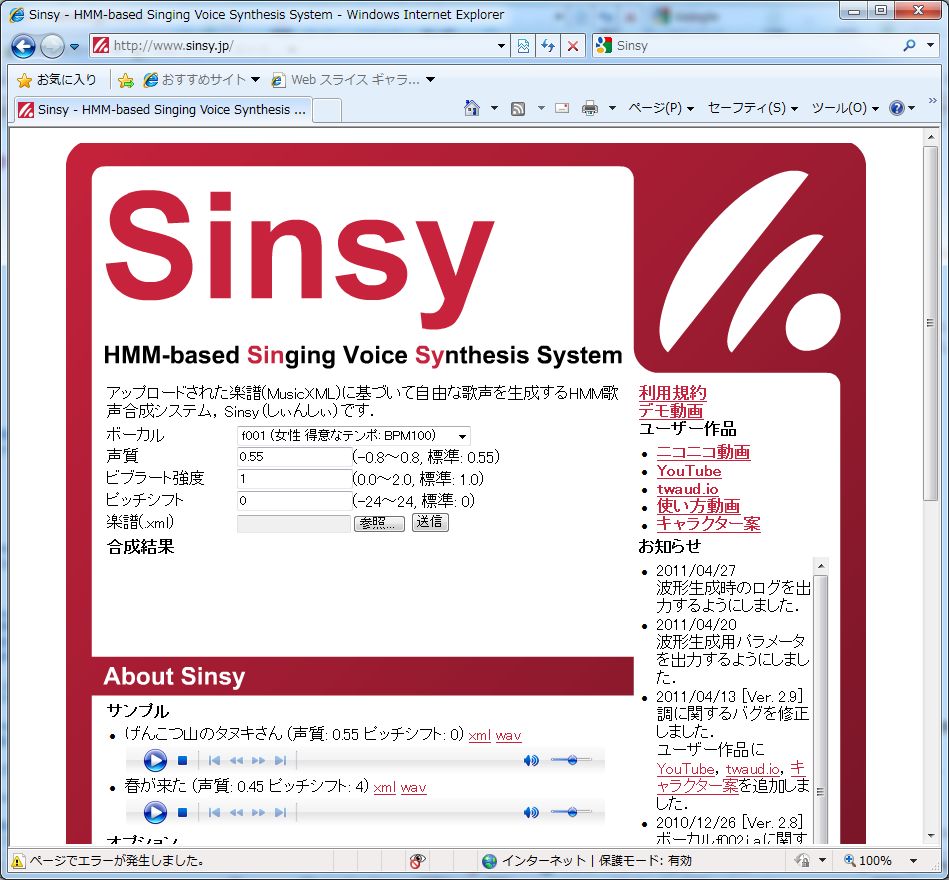This screenshot has width=949, height=880.
Task: Open the 使い方動画 link
Action: coord(698,506)
